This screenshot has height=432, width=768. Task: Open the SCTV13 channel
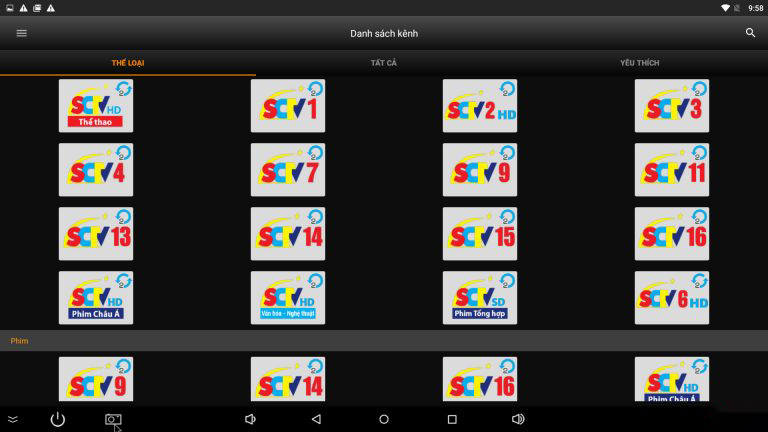[x=96, y=234]
